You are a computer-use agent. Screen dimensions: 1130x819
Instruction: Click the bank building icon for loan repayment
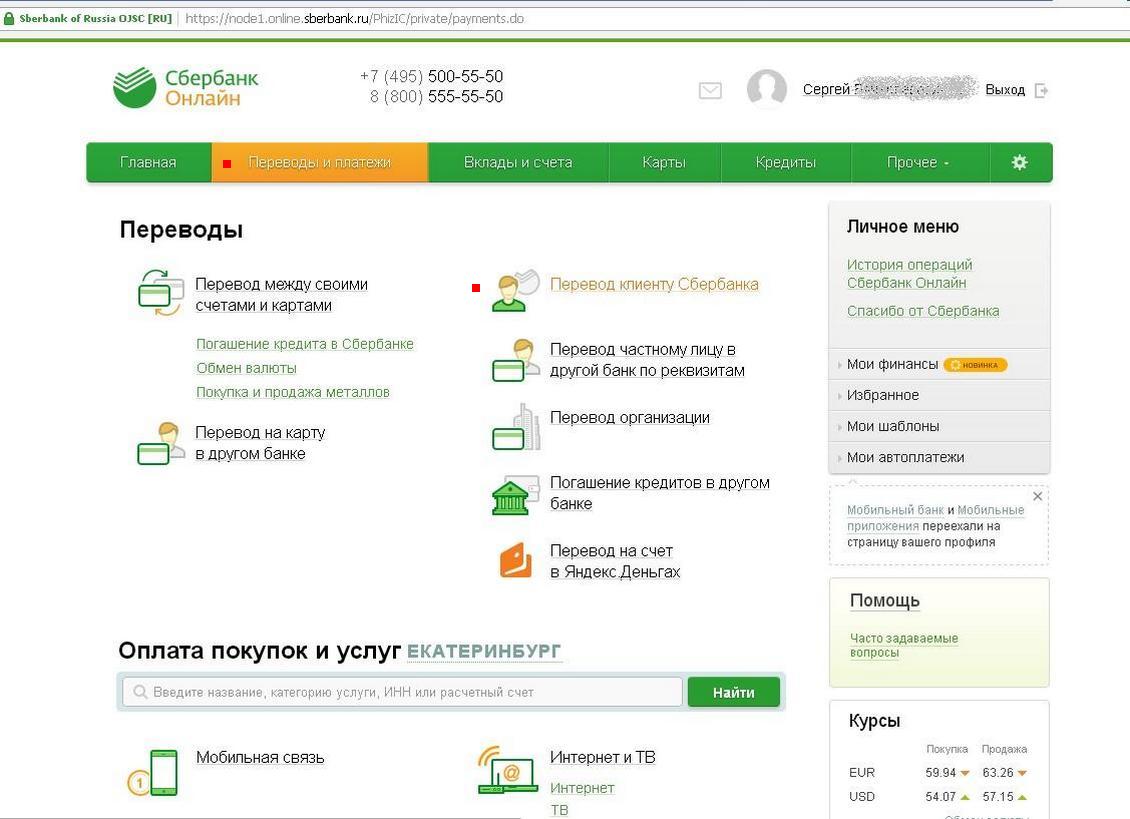[x=515, y=495]
